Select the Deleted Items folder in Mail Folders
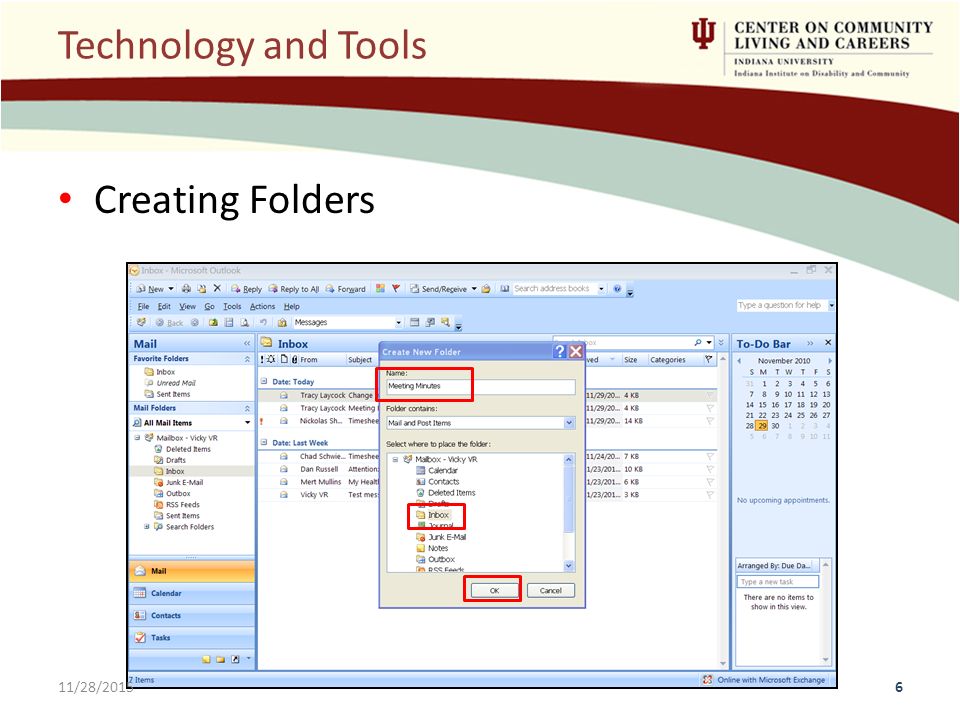Image resolution: width=960 pixels, height=720 pixels. pyautogui.click(x=182, y=449)
